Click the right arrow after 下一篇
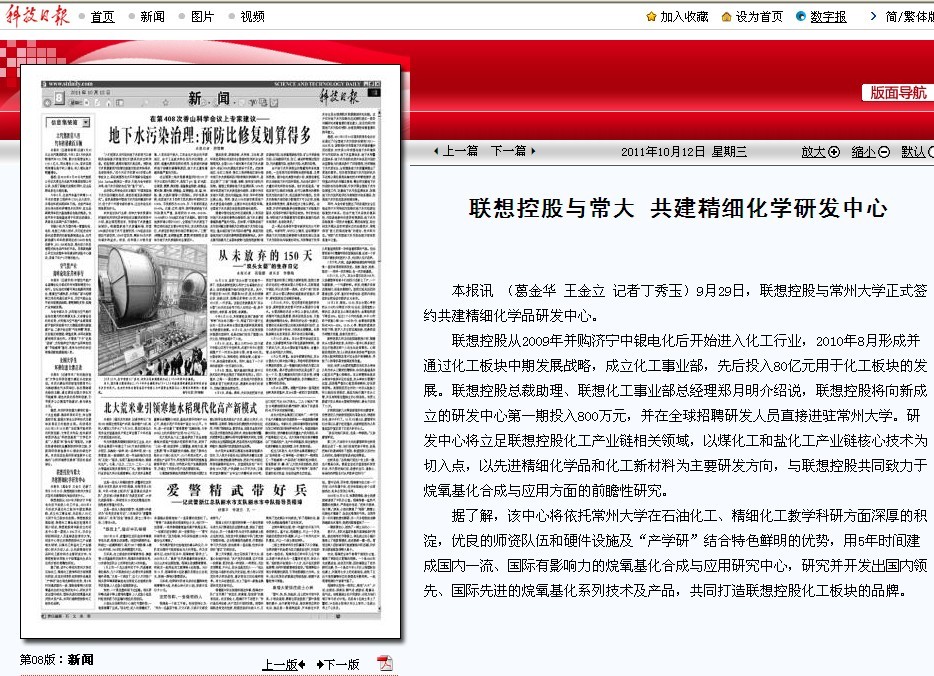This screenshot has height=676, width=934. (533, 151)
